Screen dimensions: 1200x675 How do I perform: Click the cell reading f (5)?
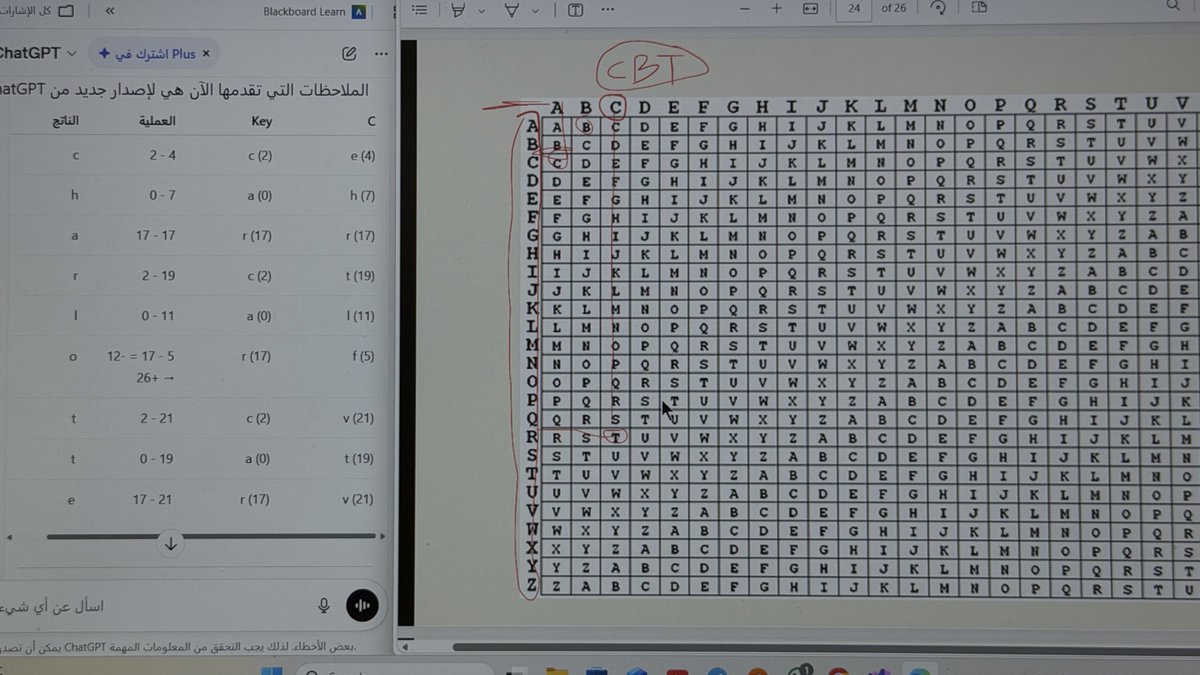point(362,355)
